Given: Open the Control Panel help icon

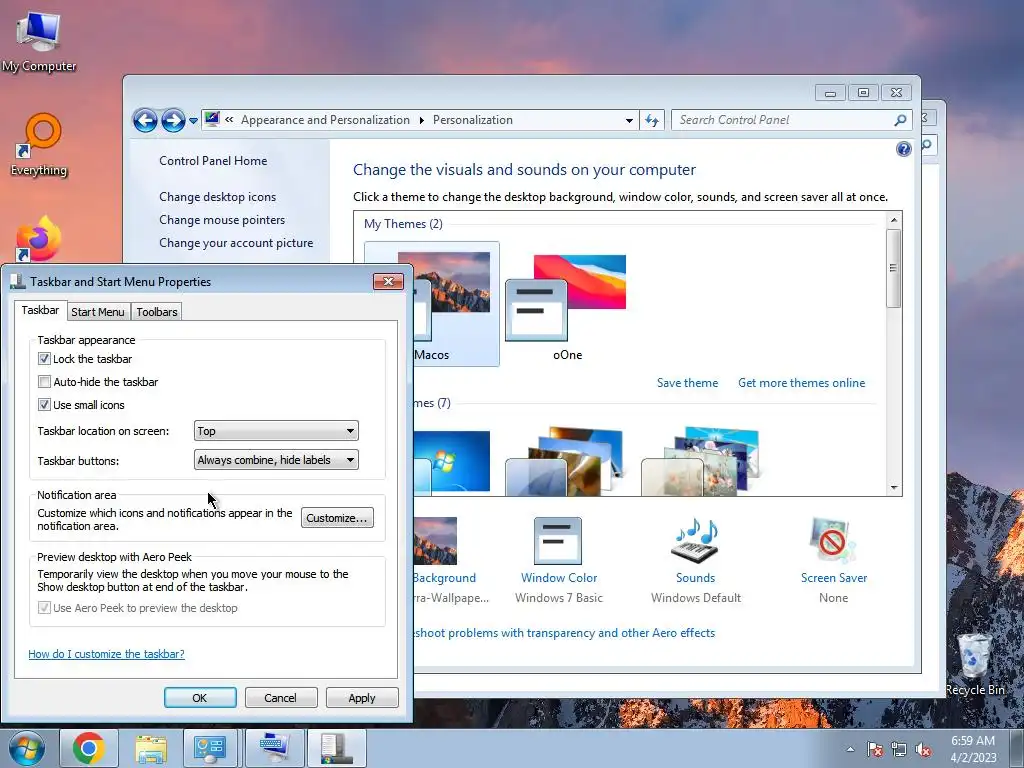Looking at the screenshot, I should click(x=903, y=150).
